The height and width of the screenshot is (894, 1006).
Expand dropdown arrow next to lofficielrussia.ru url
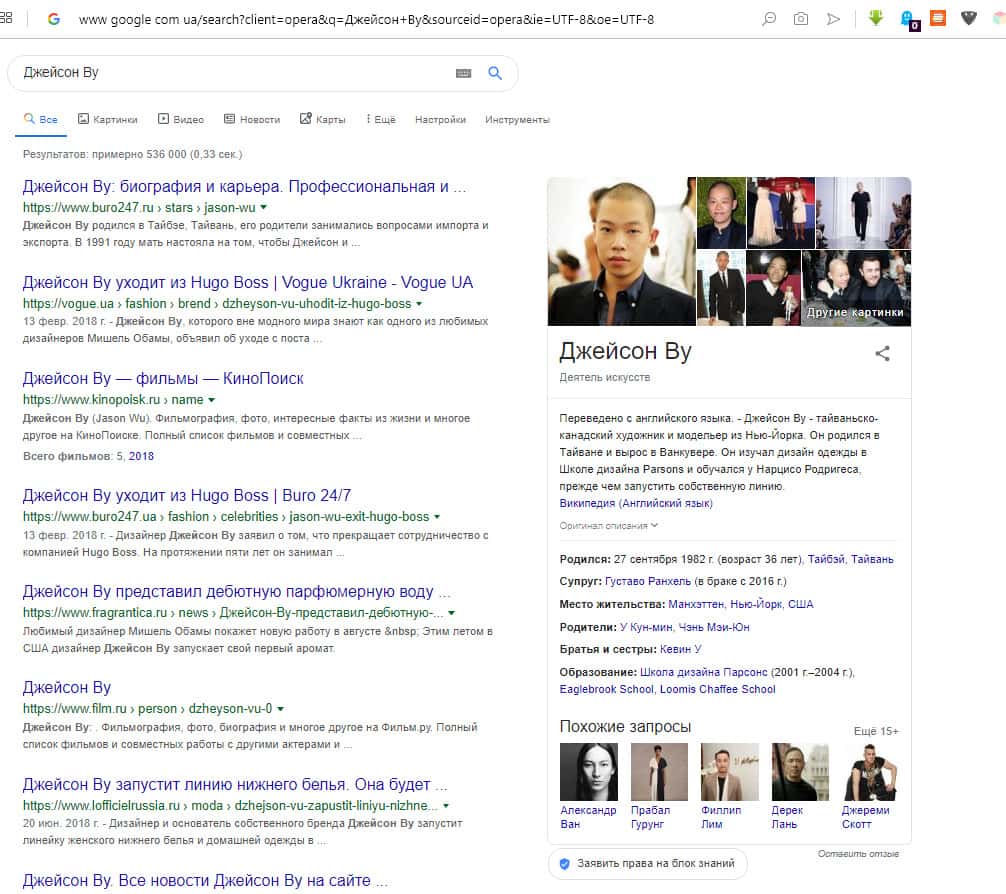pos(446,806)
